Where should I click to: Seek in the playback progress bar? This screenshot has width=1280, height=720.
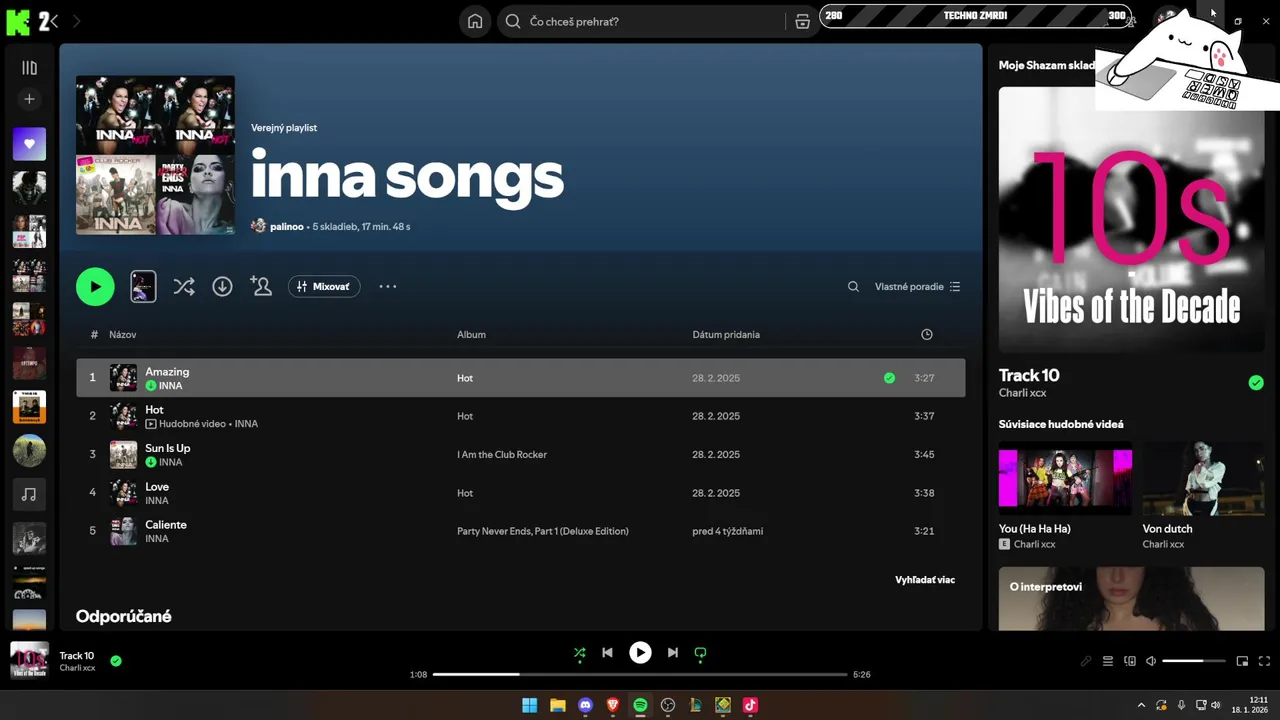pos(640,674)
